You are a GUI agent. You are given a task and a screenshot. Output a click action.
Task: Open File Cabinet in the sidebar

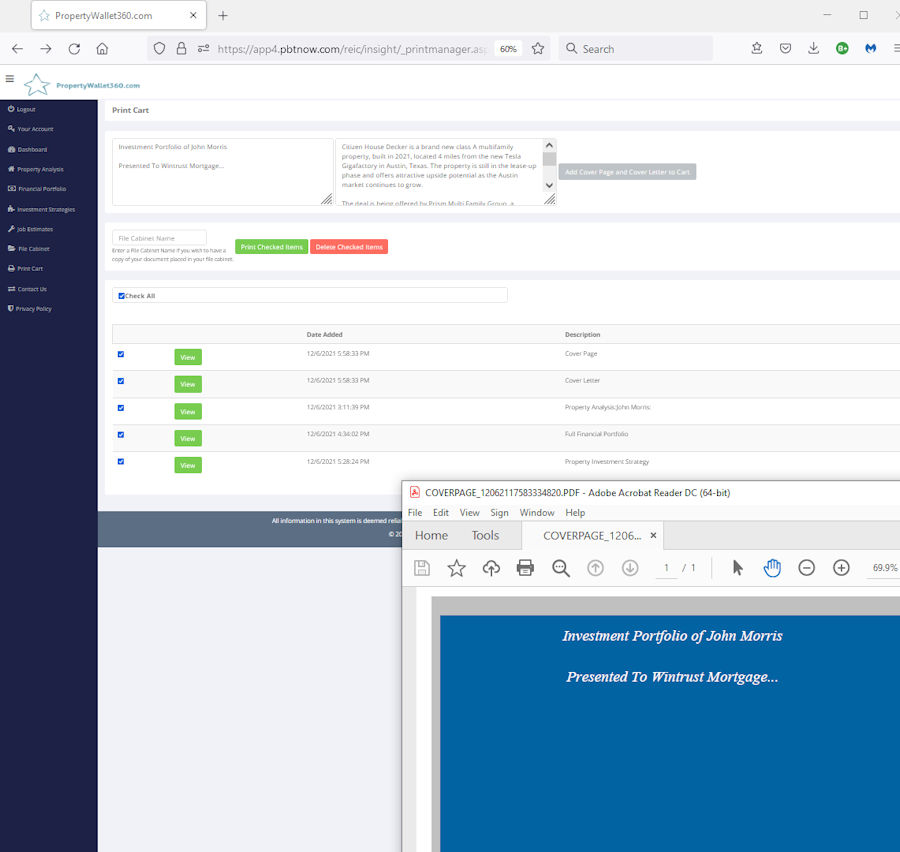[x=29, y=249]
